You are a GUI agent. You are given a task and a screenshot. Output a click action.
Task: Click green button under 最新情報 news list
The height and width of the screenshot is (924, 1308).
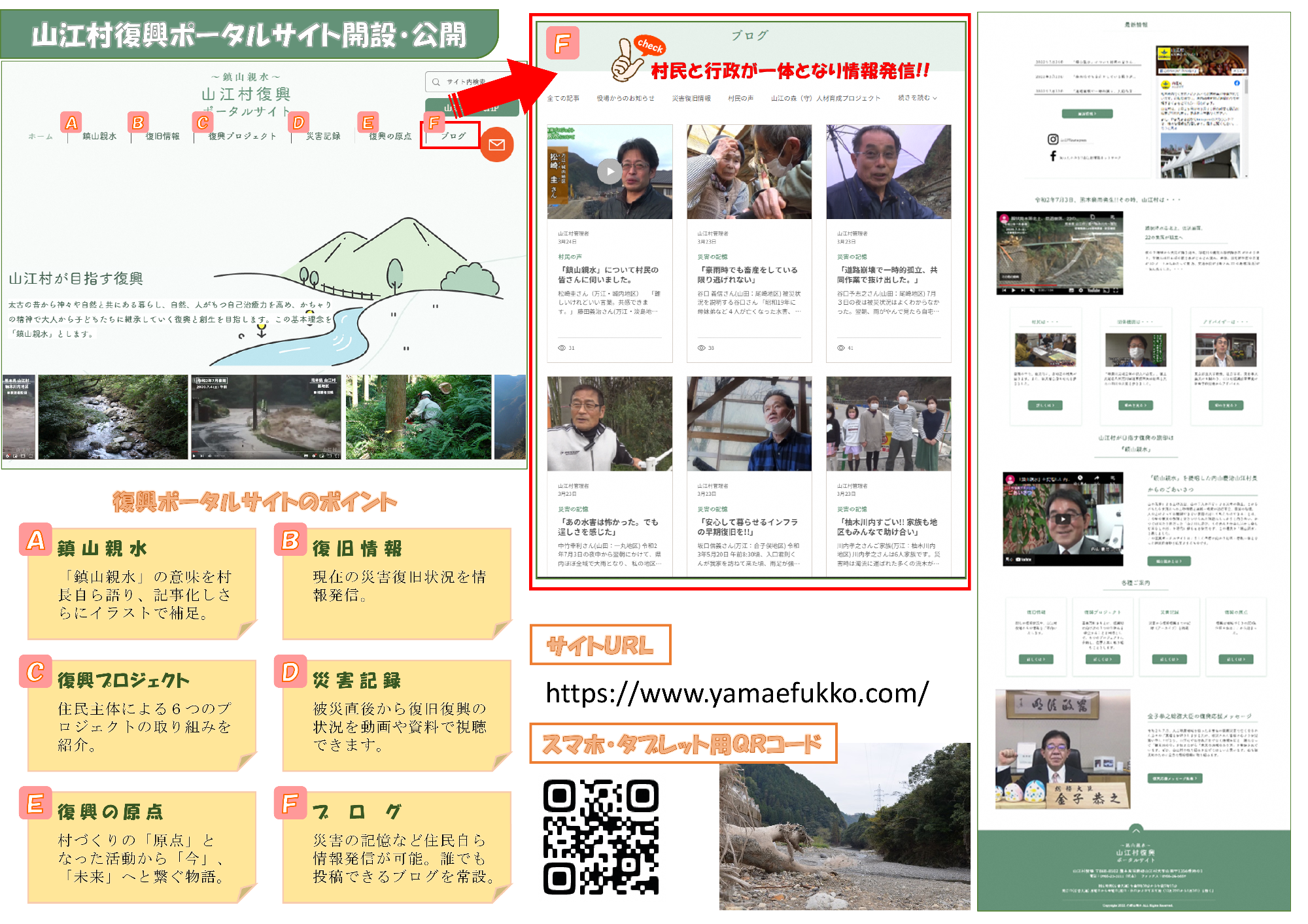pos(1087,114)
